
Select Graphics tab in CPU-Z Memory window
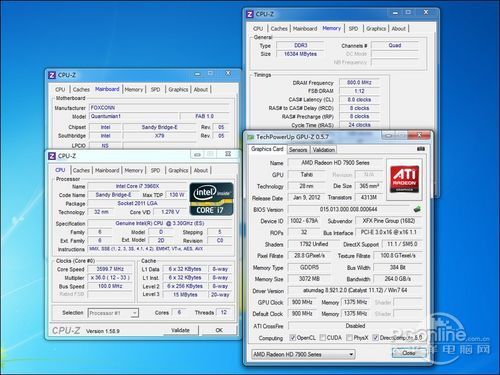pos(376,29)
